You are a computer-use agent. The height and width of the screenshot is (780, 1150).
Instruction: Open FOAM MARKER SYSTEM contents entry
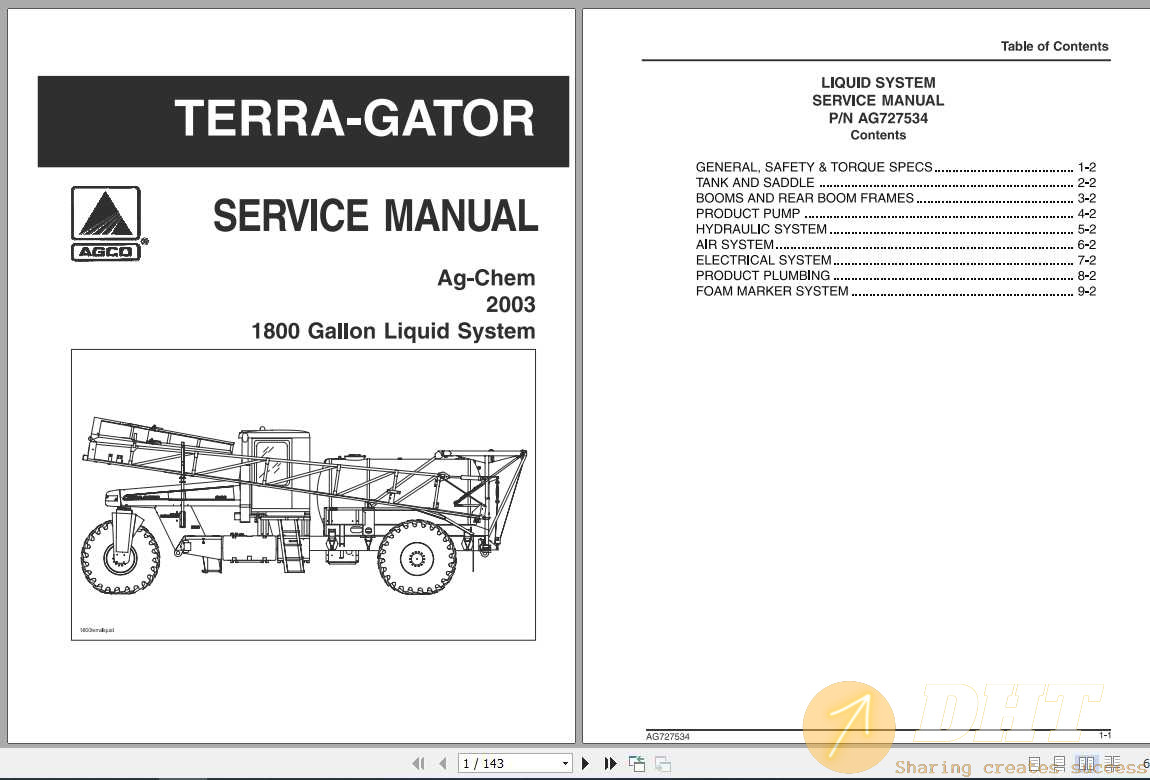(896, 291)
